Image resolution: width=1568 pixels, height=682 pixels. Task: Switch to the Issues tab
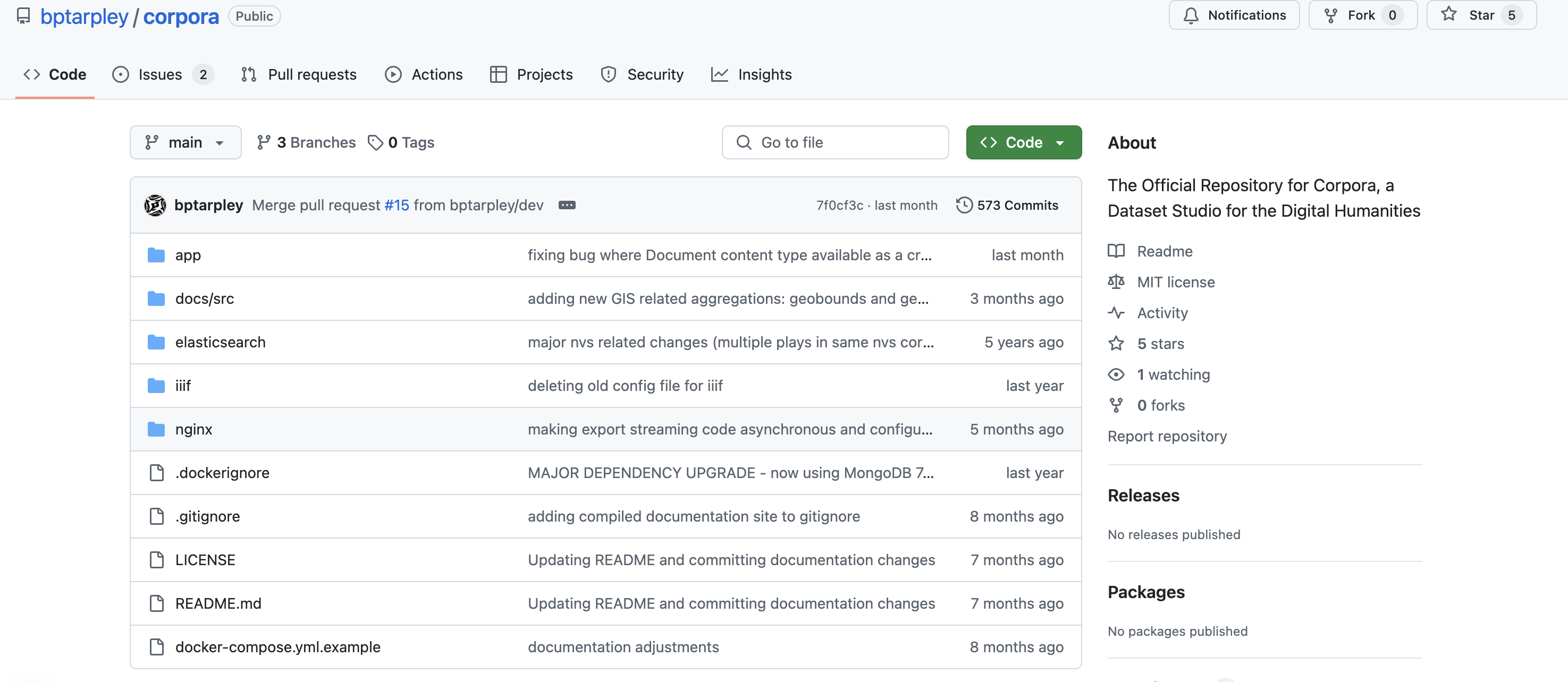click(159, 74)
